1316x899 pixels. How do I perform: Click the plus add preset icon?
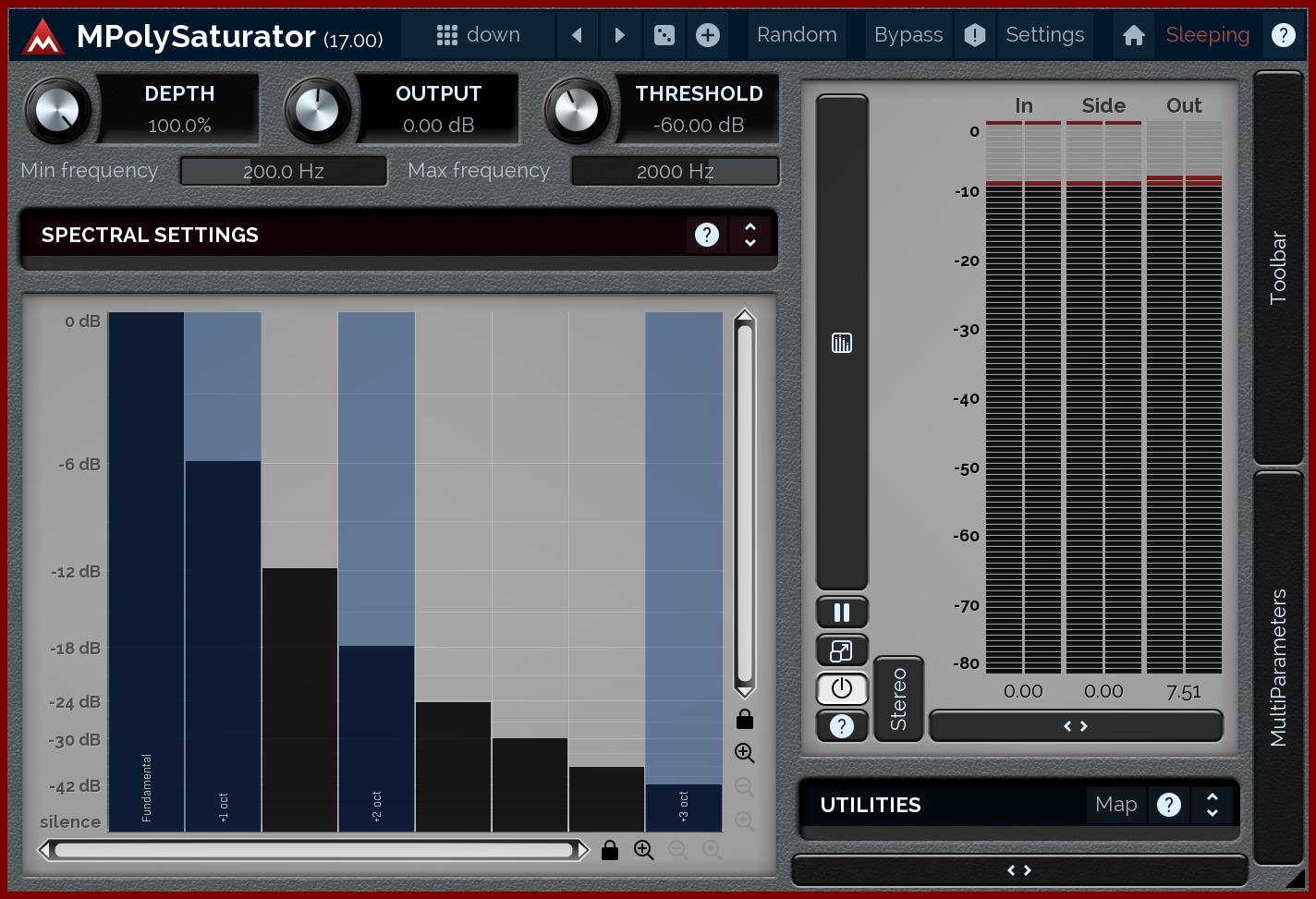[x=708, y=35]
